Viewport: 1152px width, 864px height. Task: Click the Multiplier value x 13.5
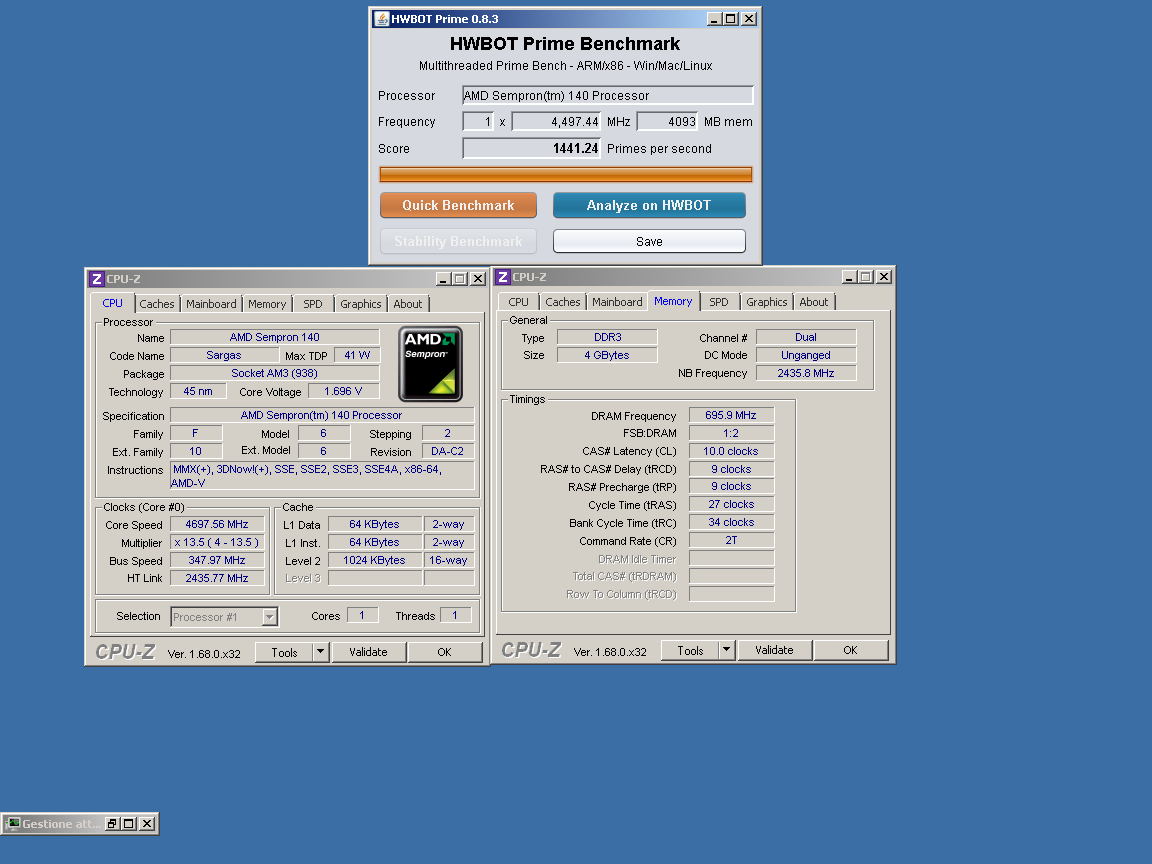click(x=217, y=542)
